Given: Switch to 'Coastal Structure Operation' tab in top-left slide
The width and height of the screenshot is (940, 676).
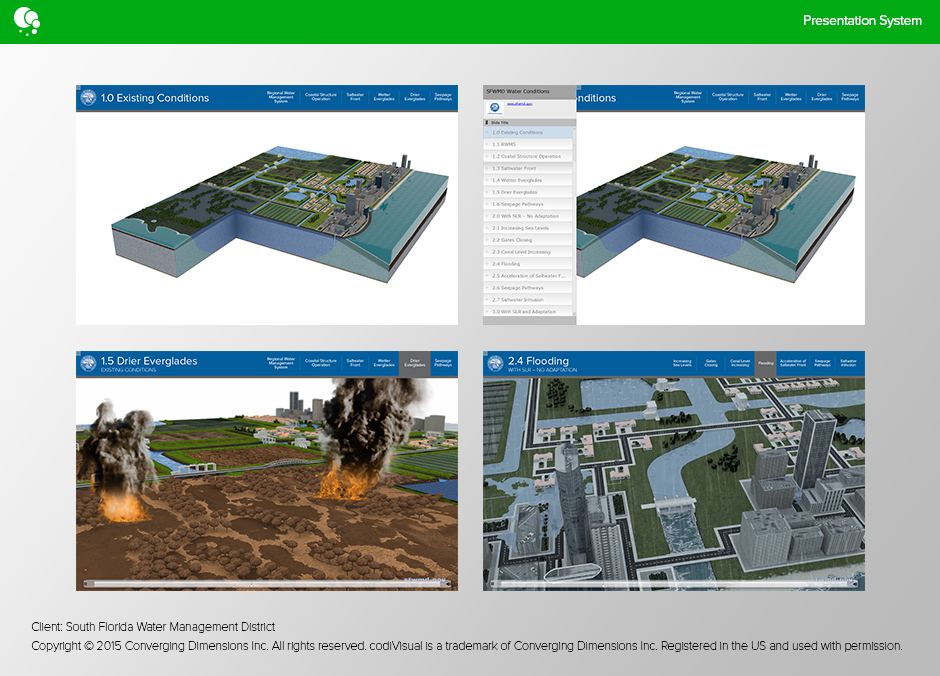Looking at the screenshot, I should coord(321,97).
